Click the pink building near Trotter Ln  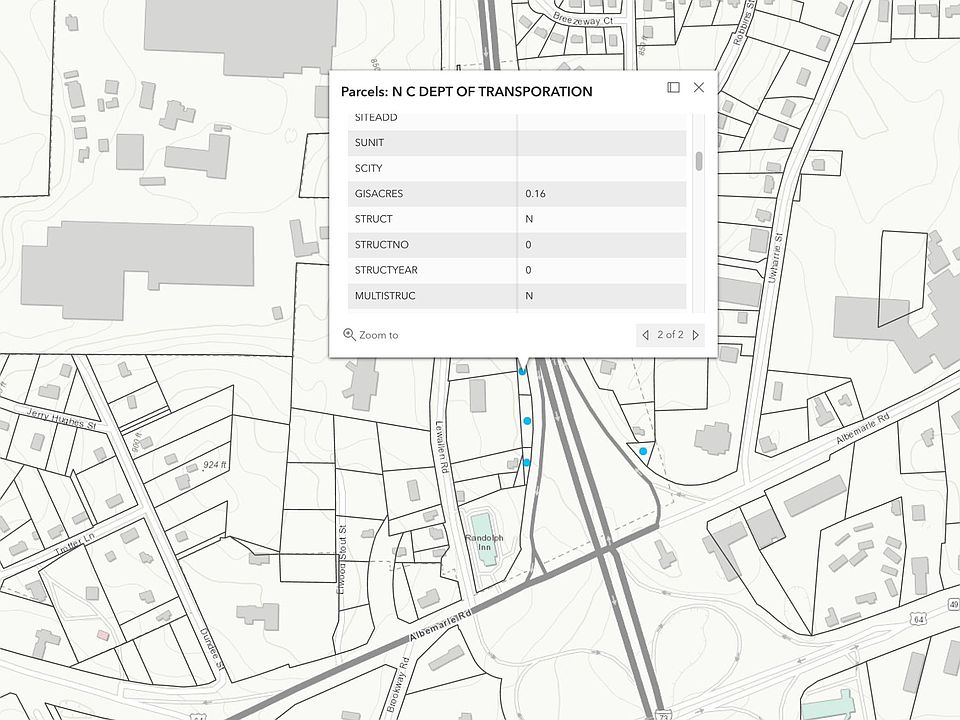point(102,636)
